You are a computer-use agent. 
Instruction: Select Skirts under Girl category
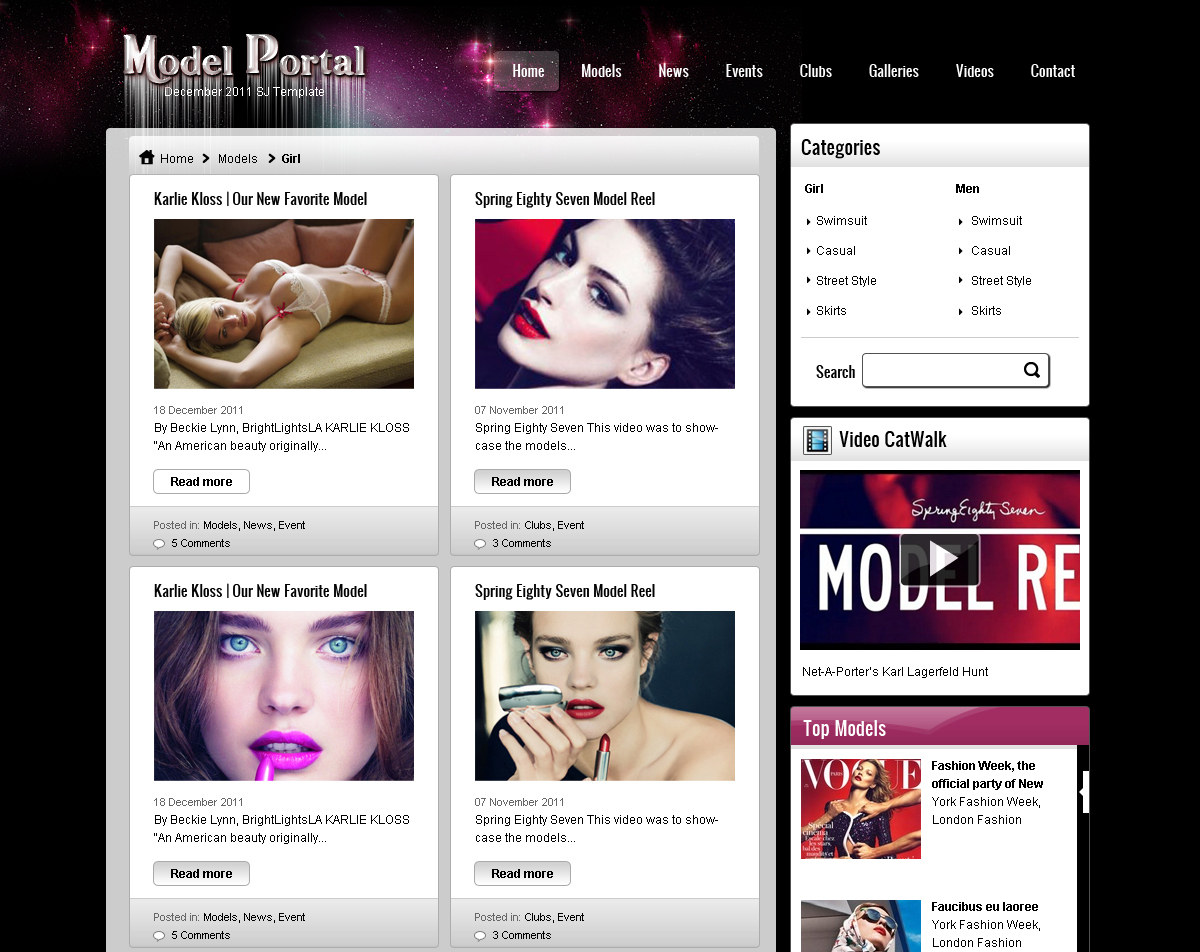[831, 311]
